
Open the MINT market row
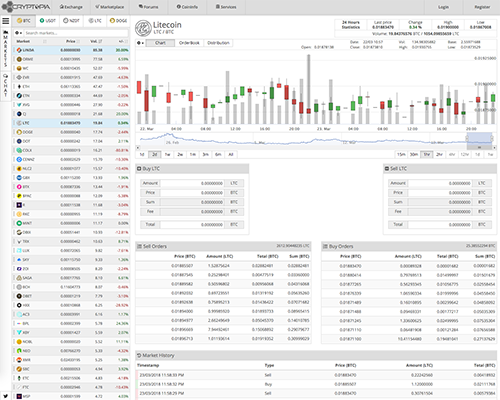[x=71, y=223]
